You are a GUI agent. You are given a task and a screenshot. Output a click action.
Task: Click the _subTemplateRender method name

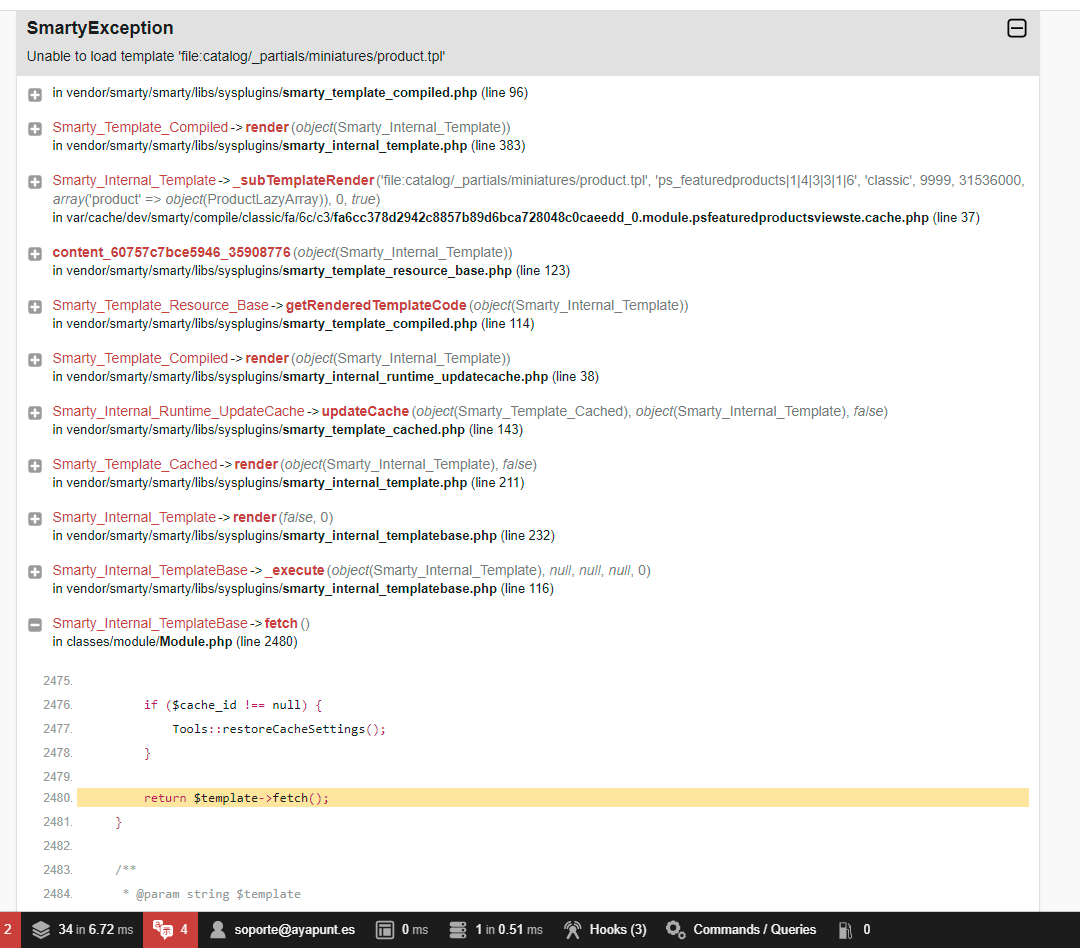point(304,181)
